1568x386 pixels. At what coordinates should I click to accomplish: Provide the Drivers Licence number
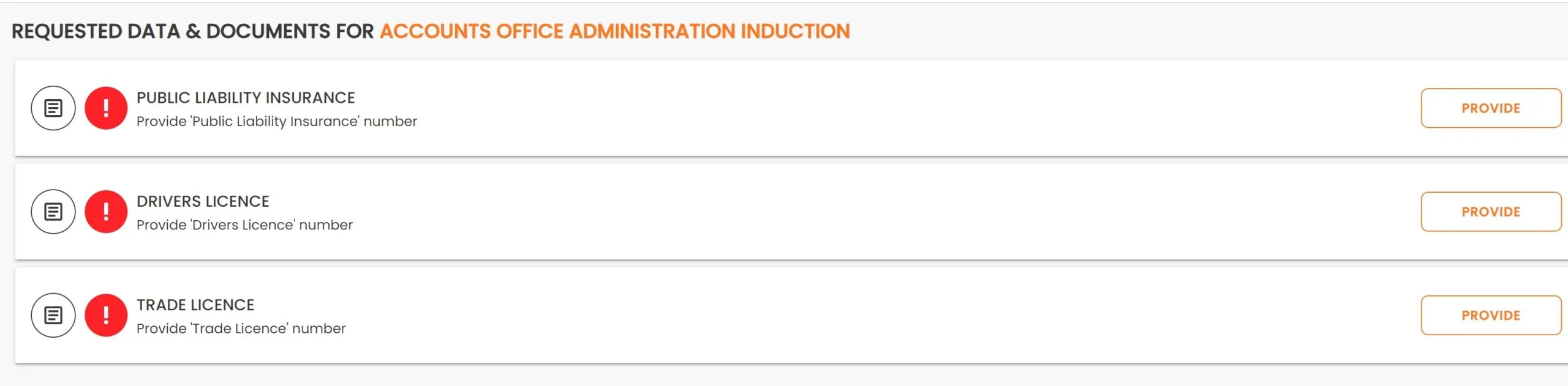pyautogui.click(x=1491, y=212)
